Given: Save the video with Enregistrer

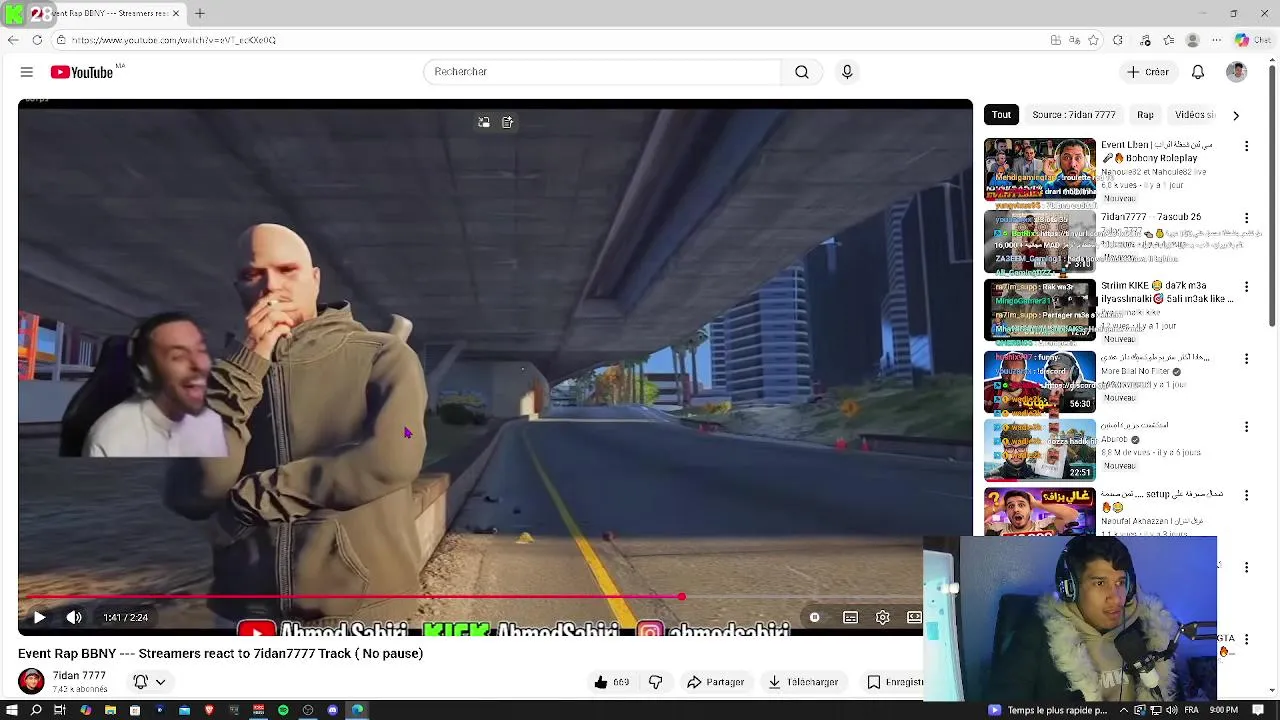Looking at the screenshot, I should (894, 682).
